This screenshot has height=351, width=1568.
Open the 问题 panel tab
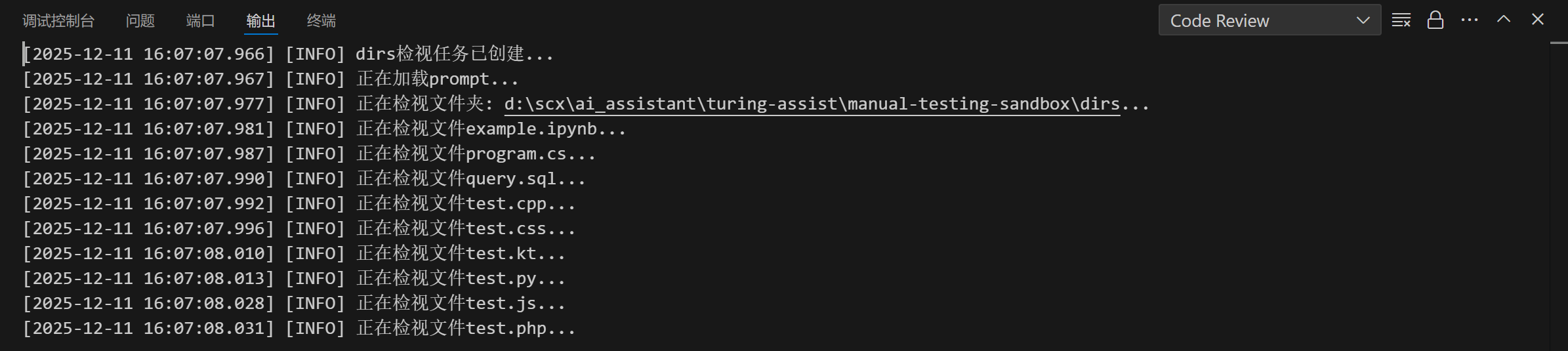coord(140,21)
